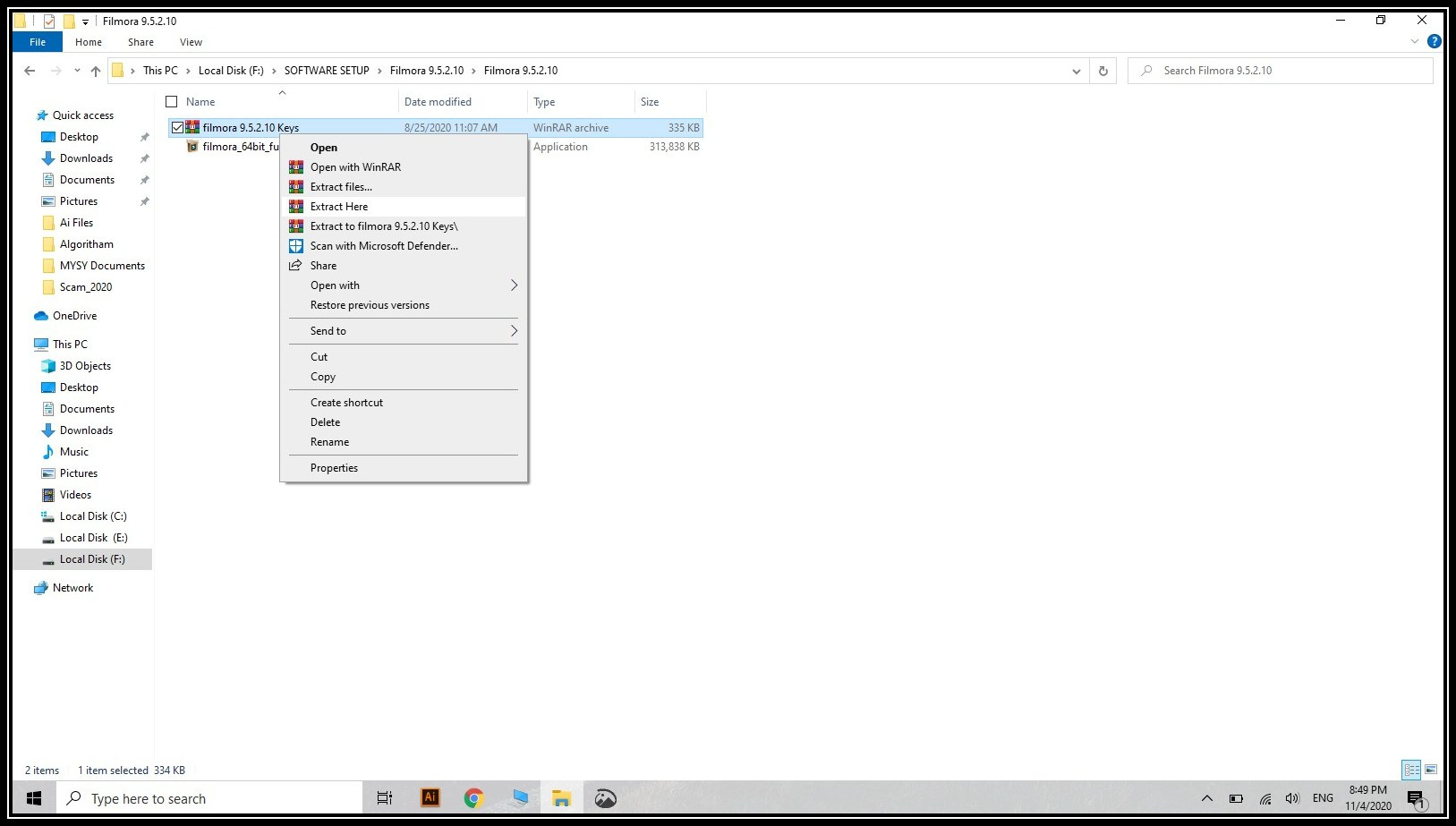
Task: Go up one folder level
Action: tap(96, 71)
